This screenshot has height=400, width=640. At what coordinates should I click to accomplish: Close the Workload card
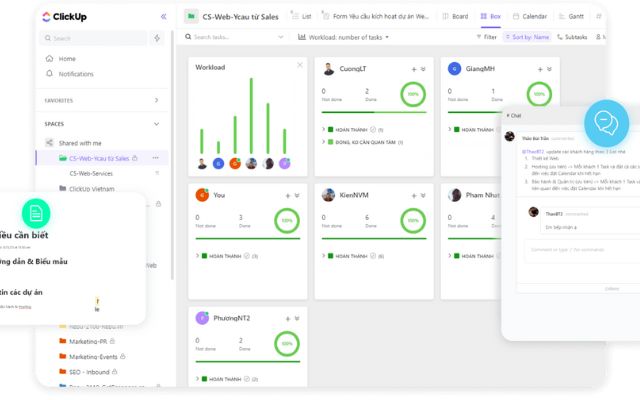(x=299, y=66)
